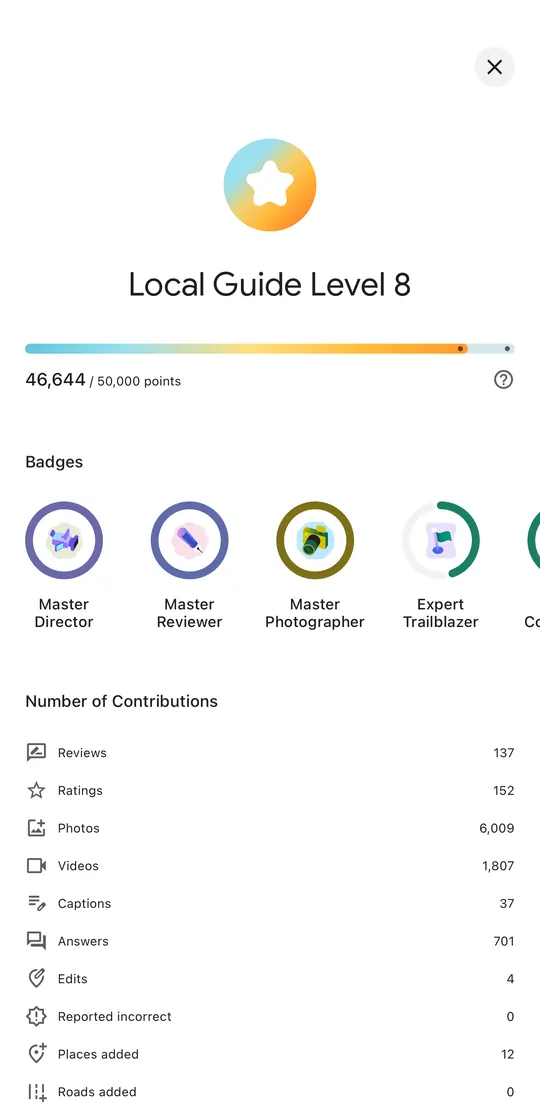Viewport: 540px width, 1118px height.
Task: Select the 'Local Guide Level 8' heading
Action: (x=270, y=285)
